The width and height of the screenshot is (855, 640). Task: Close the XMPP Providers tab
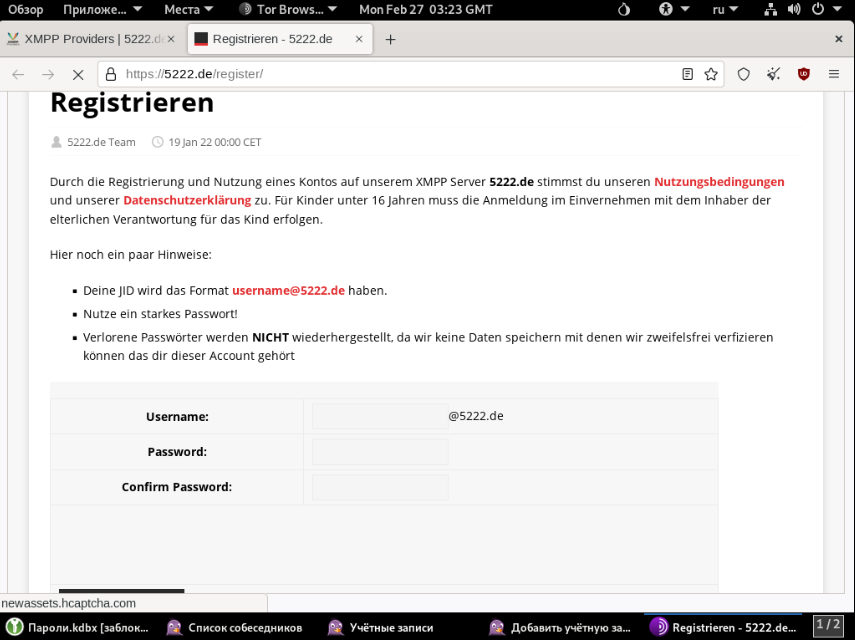pos(171,39)
